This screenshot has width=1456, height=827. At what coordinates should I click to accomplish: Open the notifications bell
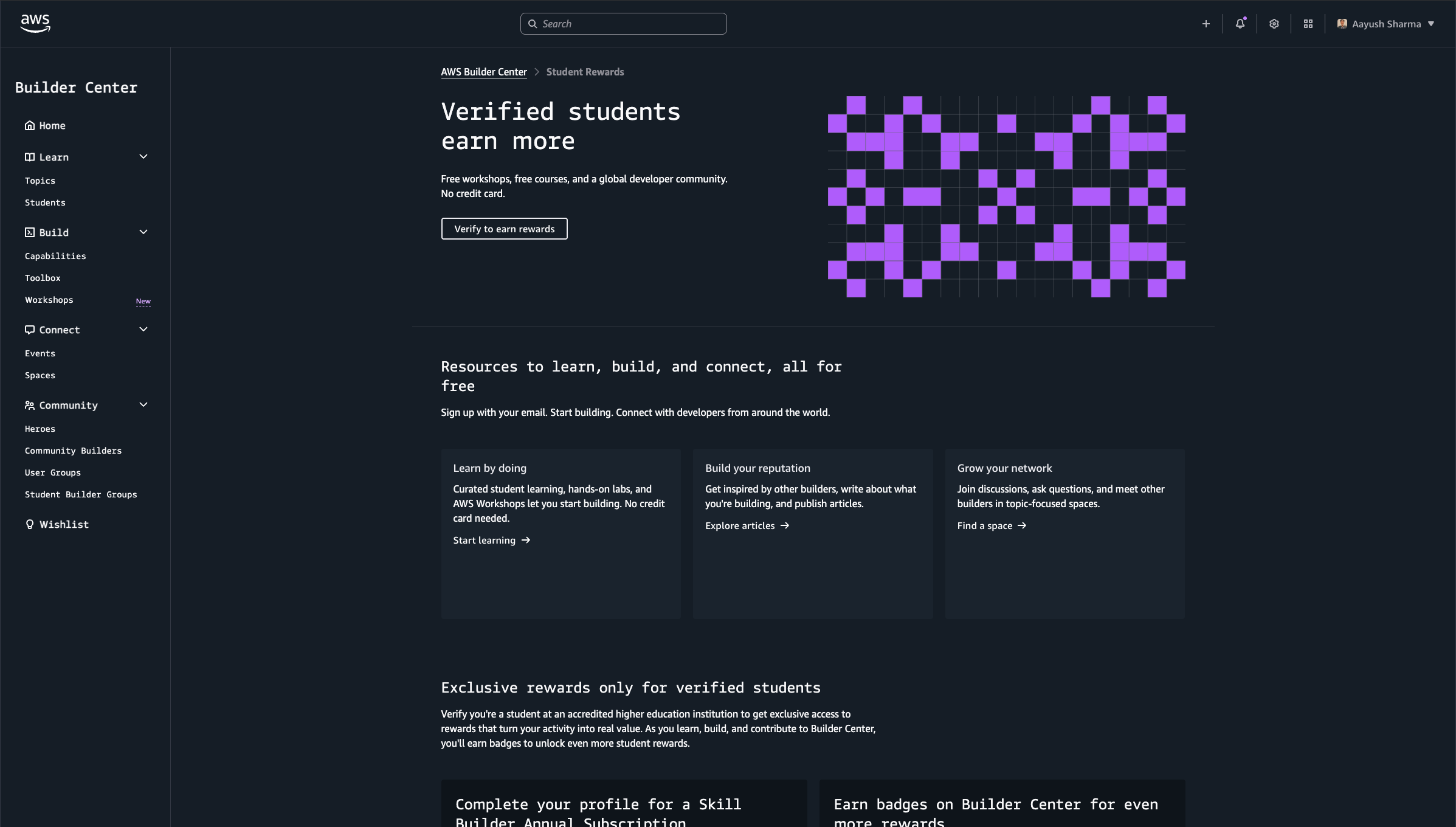coord(1240,24)
